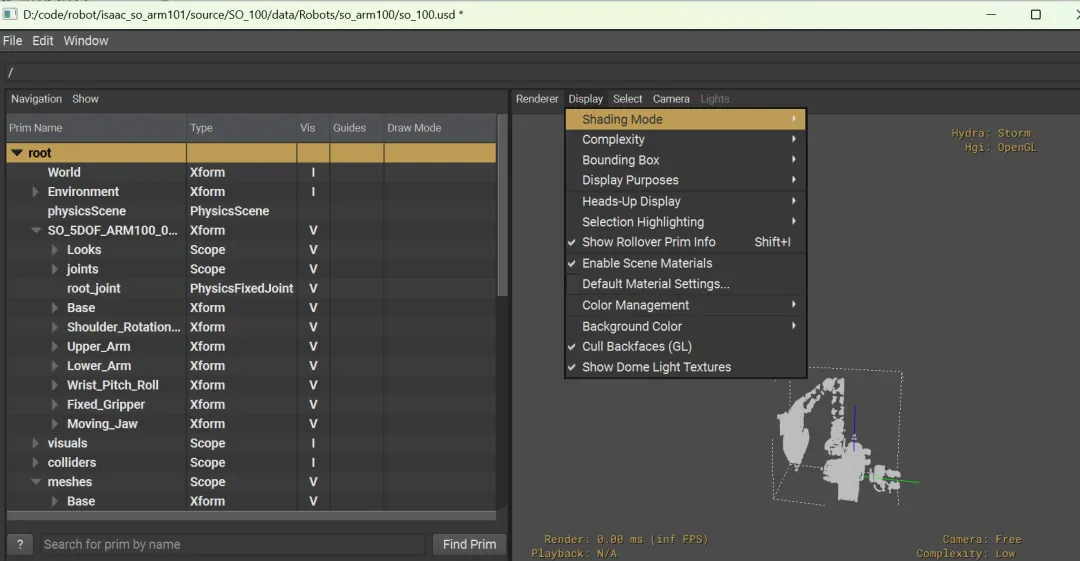Expand the Looks scope
1080x561 pixels.
54,249
